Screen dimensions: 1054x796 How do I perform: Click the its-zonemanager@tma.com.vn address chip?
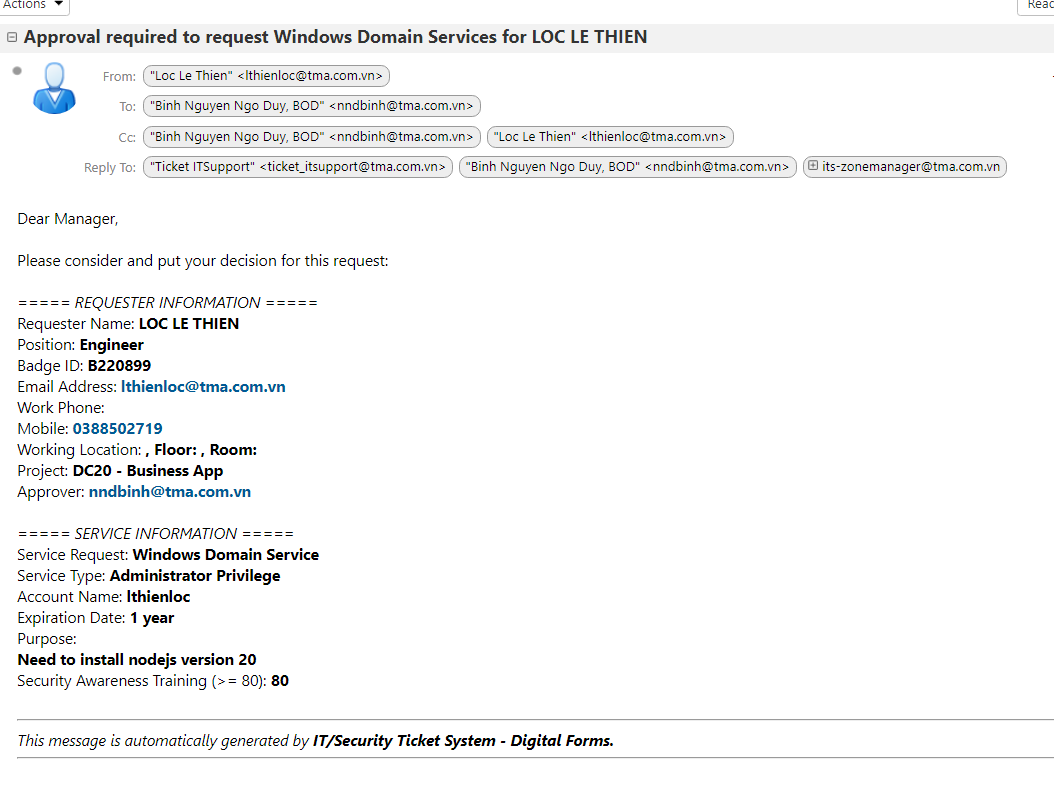pyautogui.click(x=911, y=167)
